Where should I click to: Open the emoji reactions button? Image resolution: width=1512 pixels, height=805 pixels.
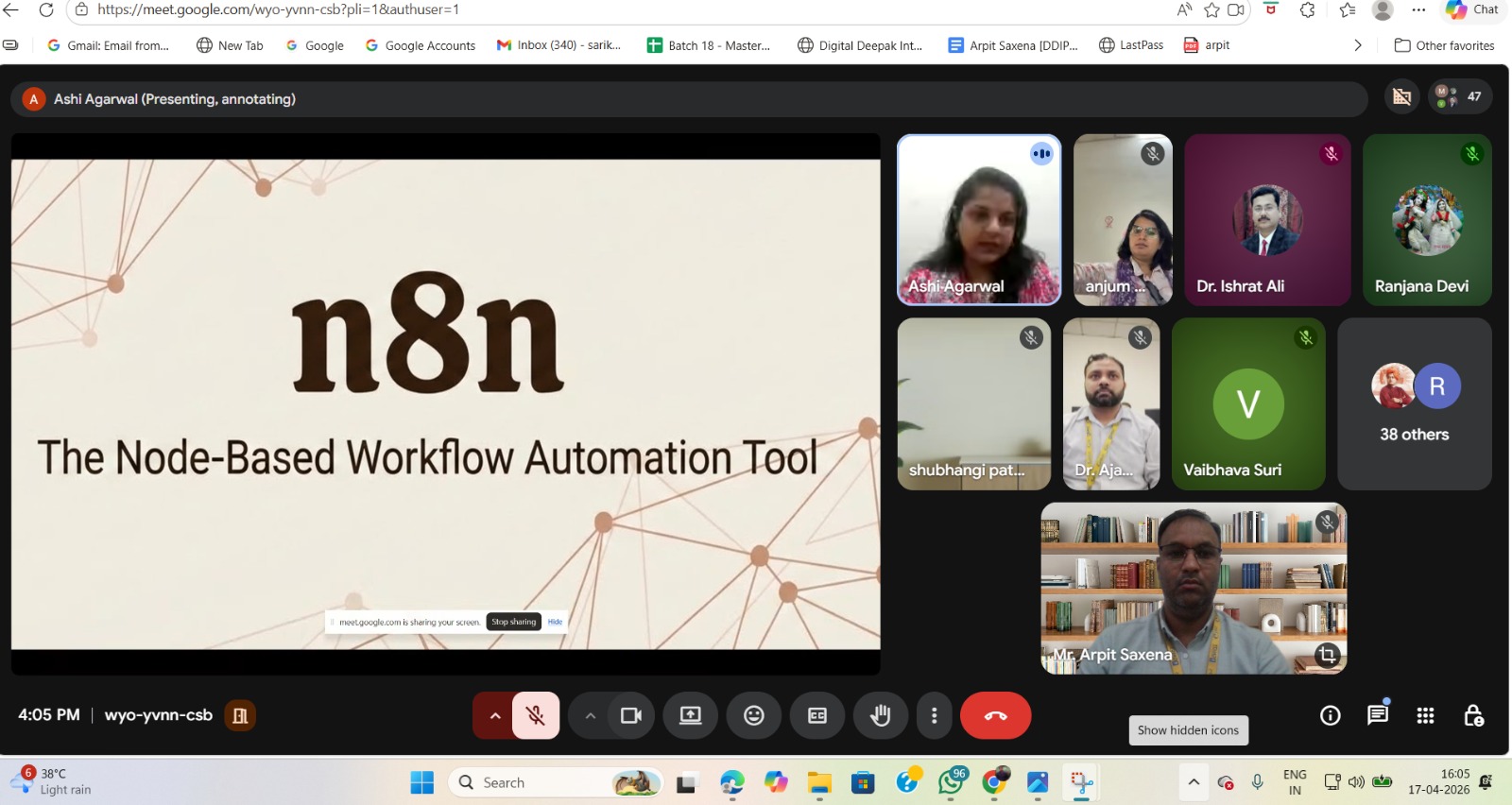(753, 715)
